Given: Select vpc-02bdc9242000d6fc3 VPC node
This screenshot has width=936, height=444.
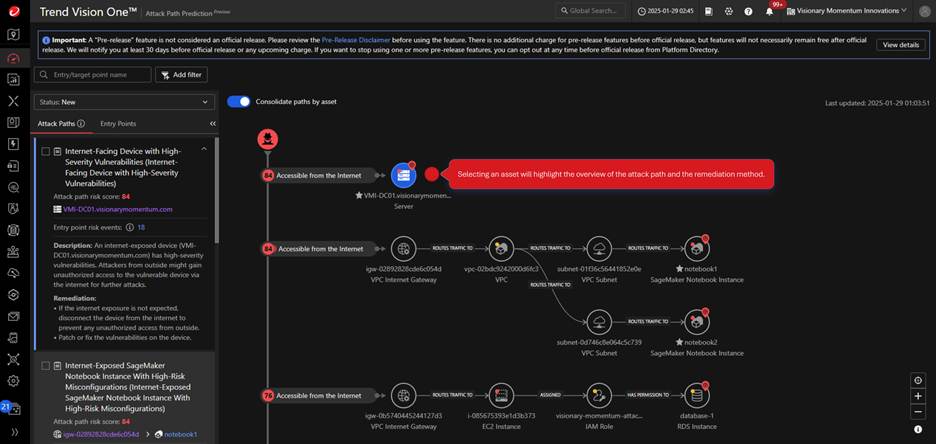Looking at the screenshot, I should click(x=501, y=248).
